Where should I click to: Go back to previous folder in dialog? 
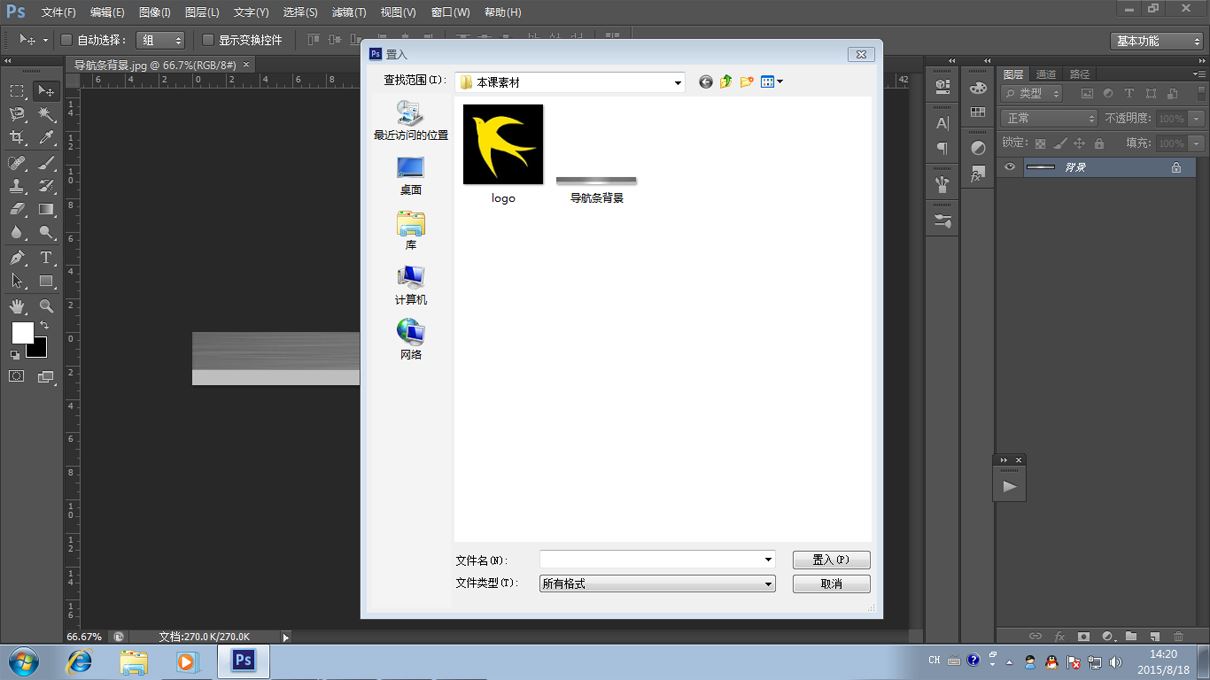(706, 82)
